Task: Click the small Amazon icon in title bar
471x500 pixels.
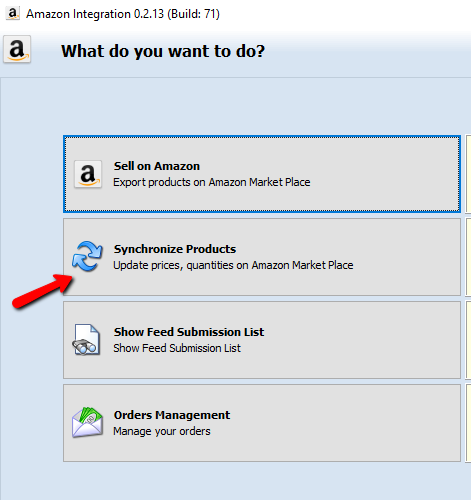Action: (12, 14)
